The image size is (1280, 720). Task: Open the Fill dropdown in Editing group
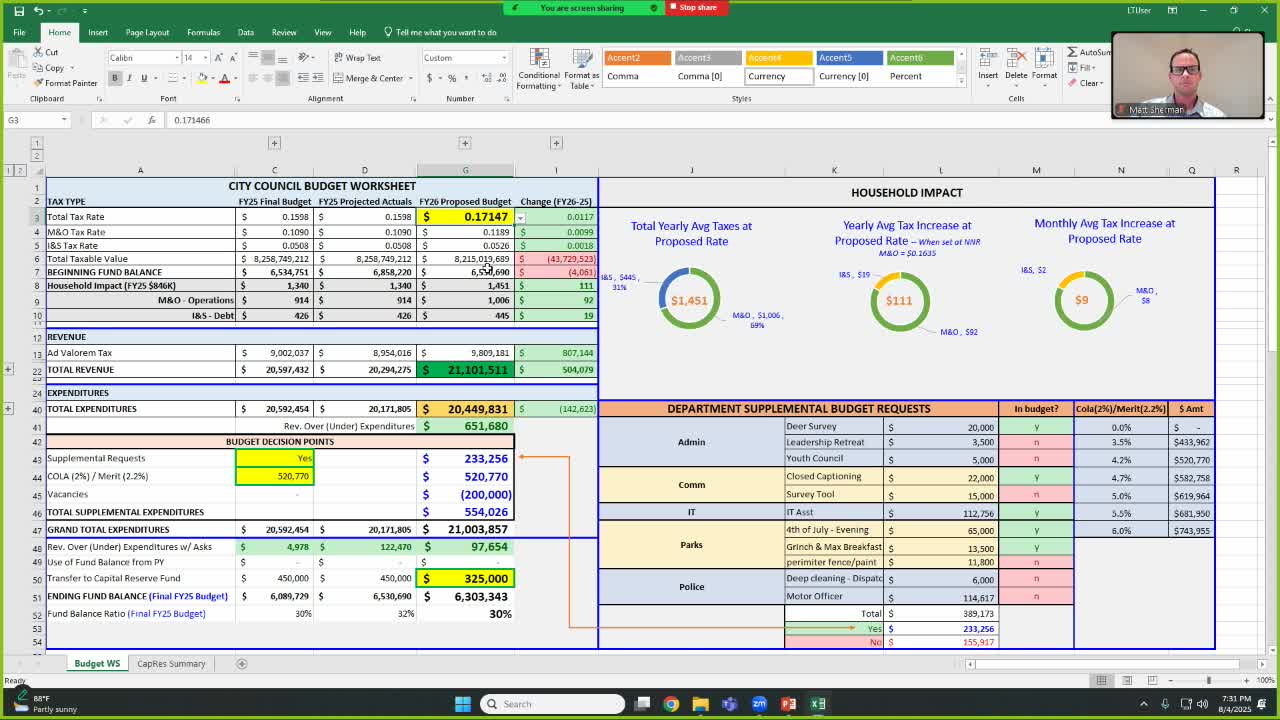1084,68
